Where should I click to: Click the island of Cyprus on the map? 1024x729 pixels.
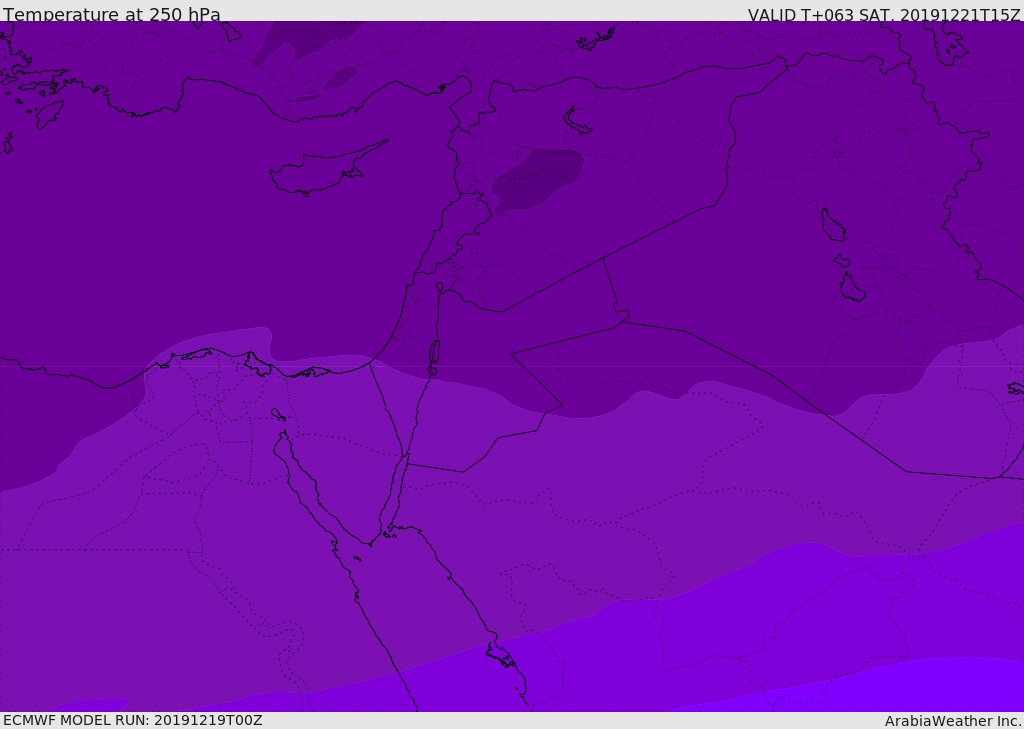tap(323, 170)
